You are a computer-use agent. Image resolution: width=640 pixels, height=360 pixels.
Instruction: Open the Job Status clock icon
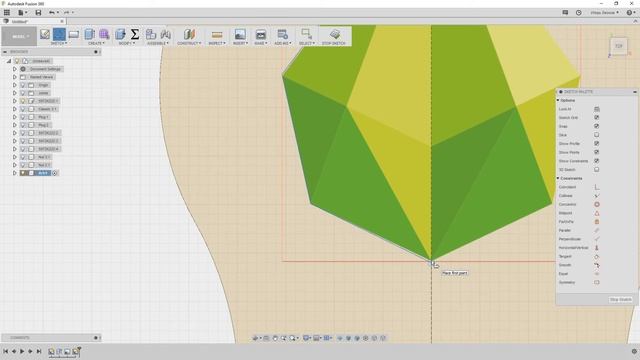(x=578, y=13)
